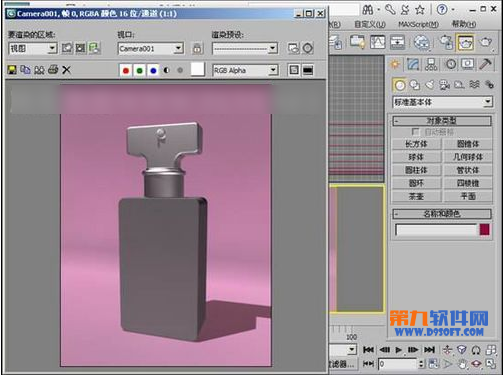503x375 pixels.
Task: Open the MAXScript(M) menu
Action: click(x=418, y=24)
